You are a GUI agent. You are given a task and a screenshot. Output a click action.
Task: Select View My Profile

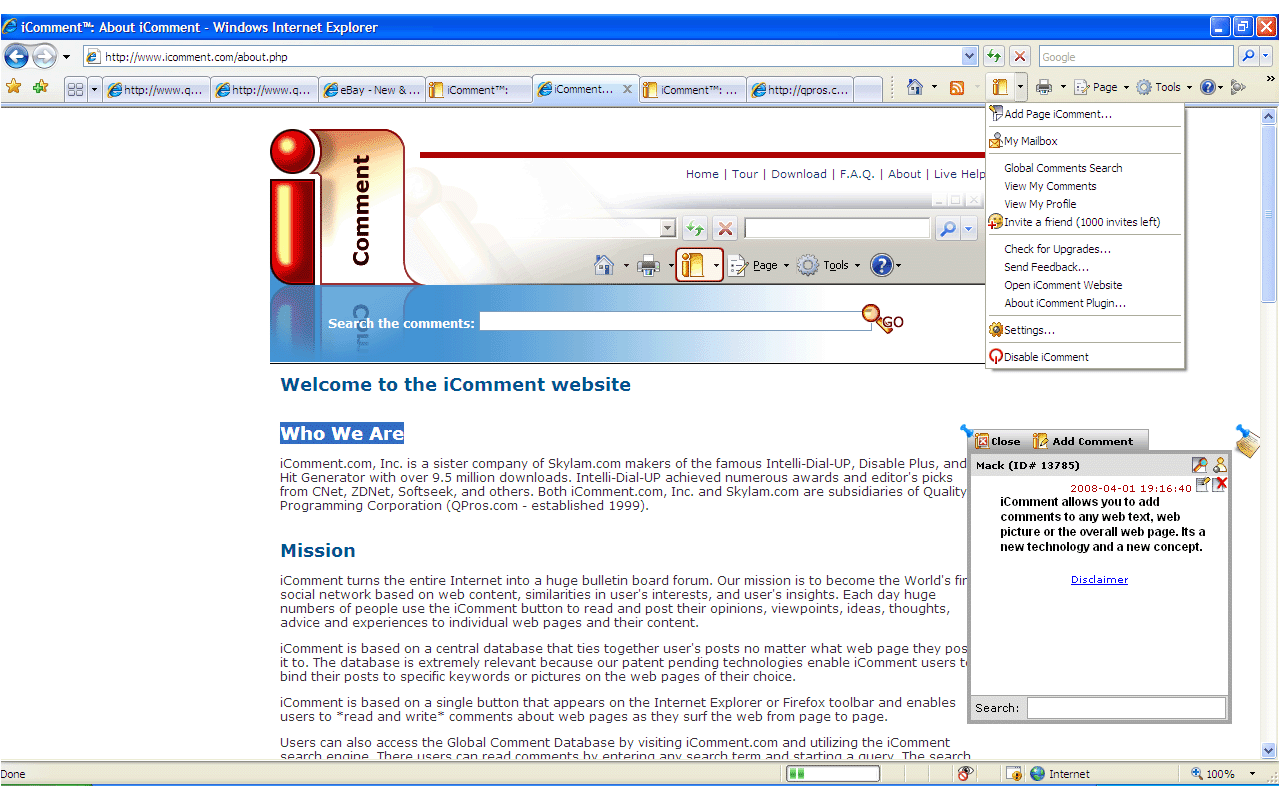pyautogui.click(x=1085, y=204)
